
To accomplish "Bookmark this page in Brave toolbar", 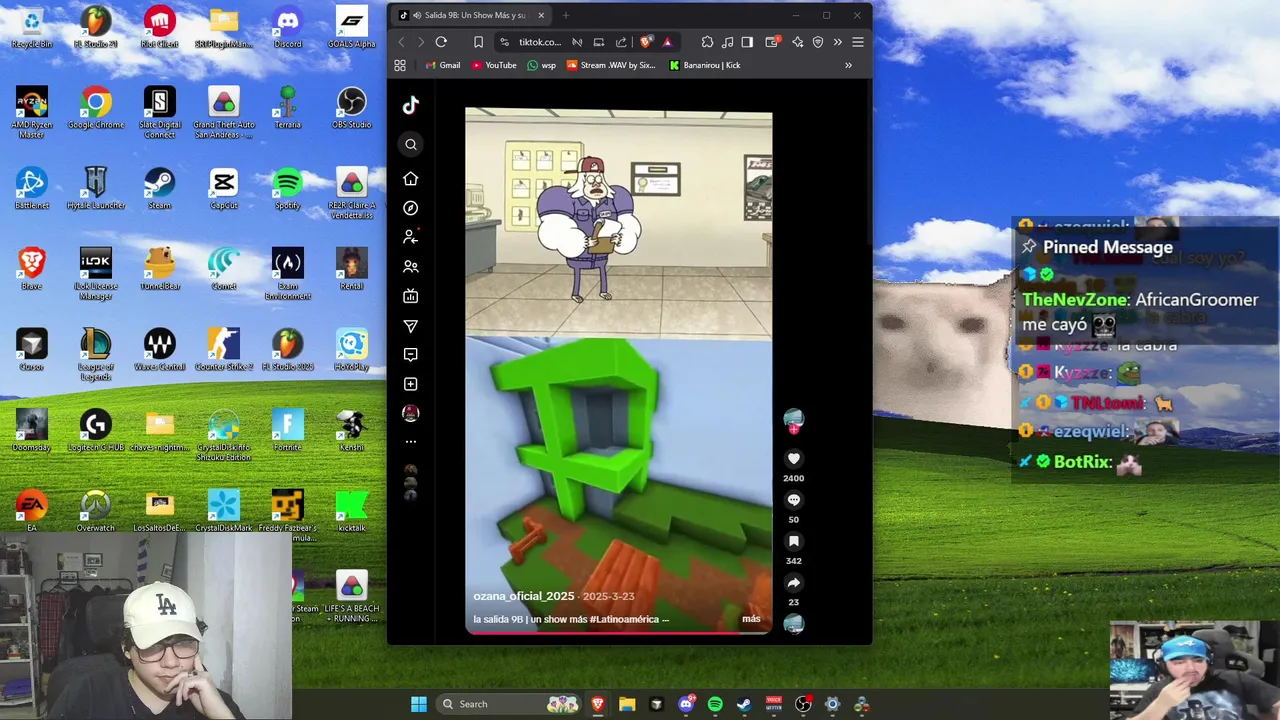I will pyautogui.click(x=478, y=42).
